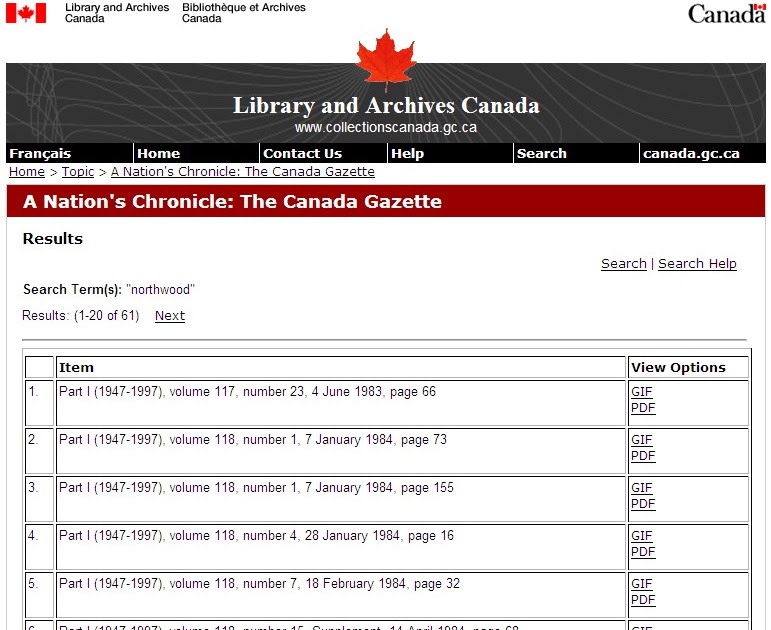Screen dimensions: 771x630
Task: View the PDF for result 4, 28 January 1984
Action: coord(643,551)
